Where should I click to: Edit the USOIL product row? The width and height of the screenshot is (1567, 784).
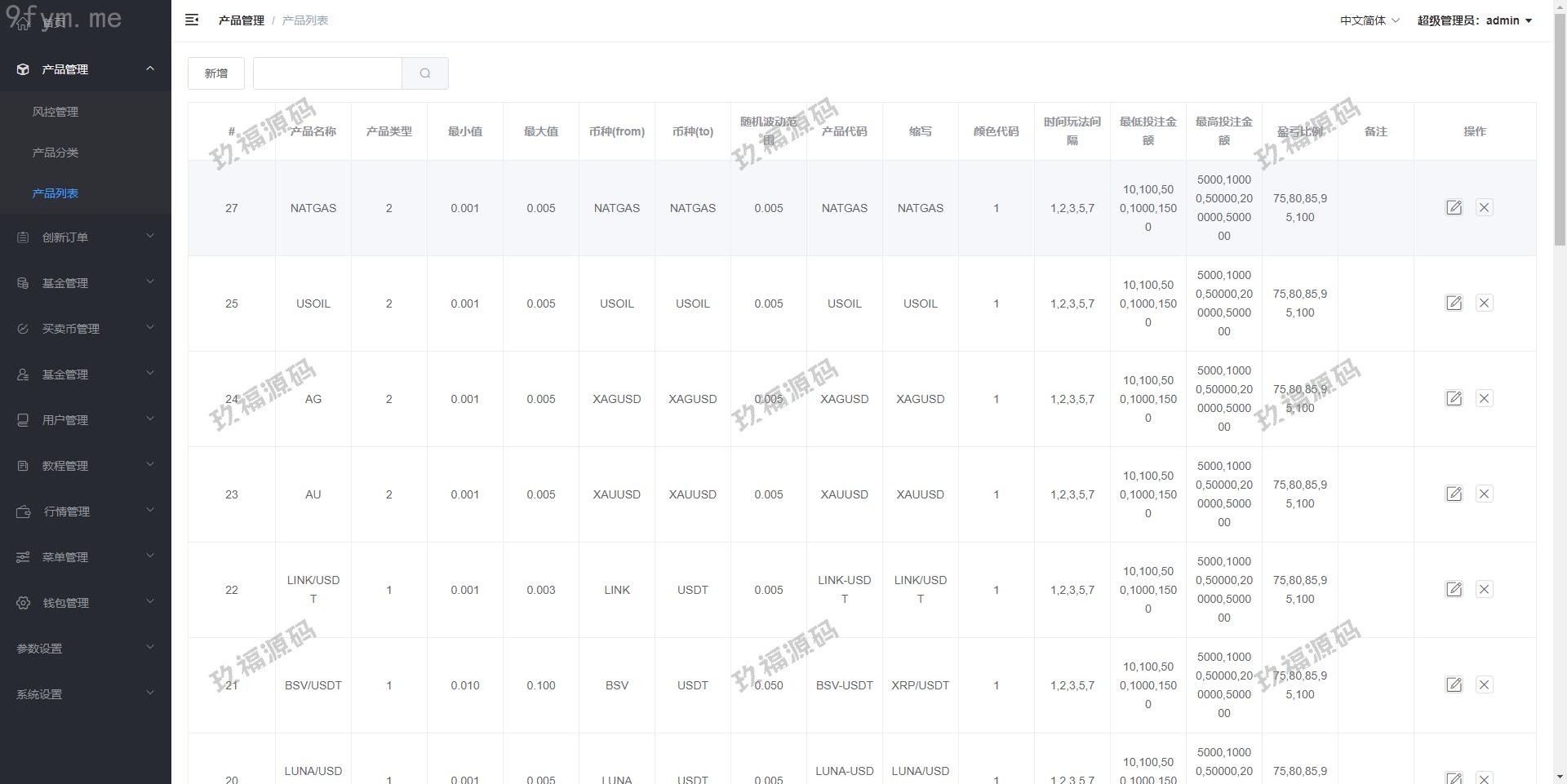[x=1454, y=303]
